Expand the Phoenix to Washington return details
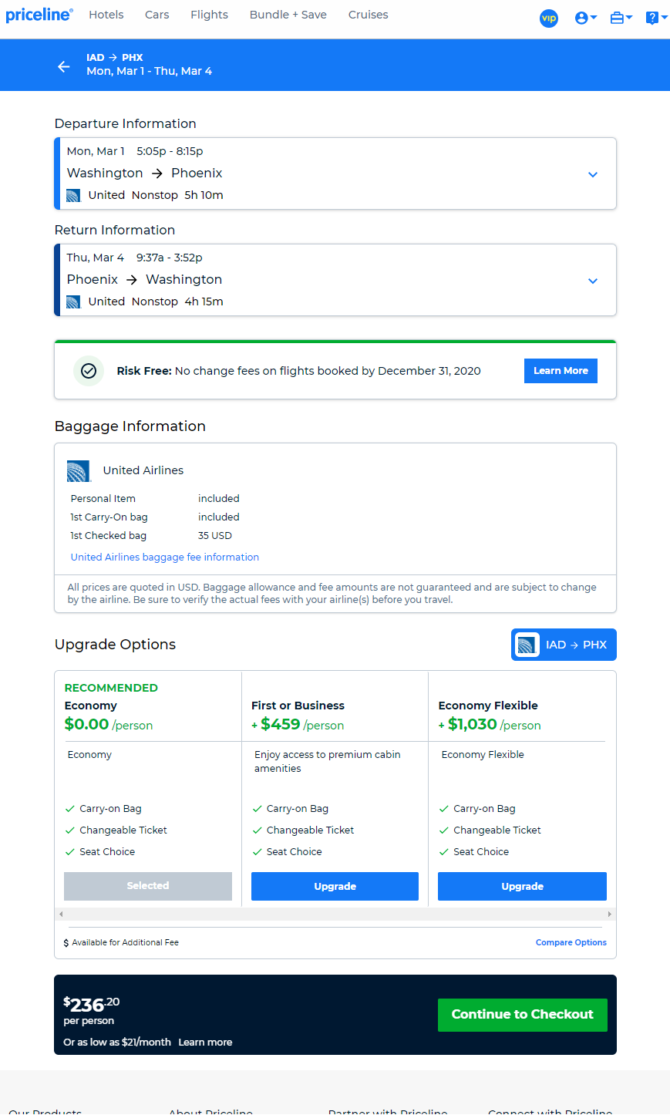 [592, 281]
